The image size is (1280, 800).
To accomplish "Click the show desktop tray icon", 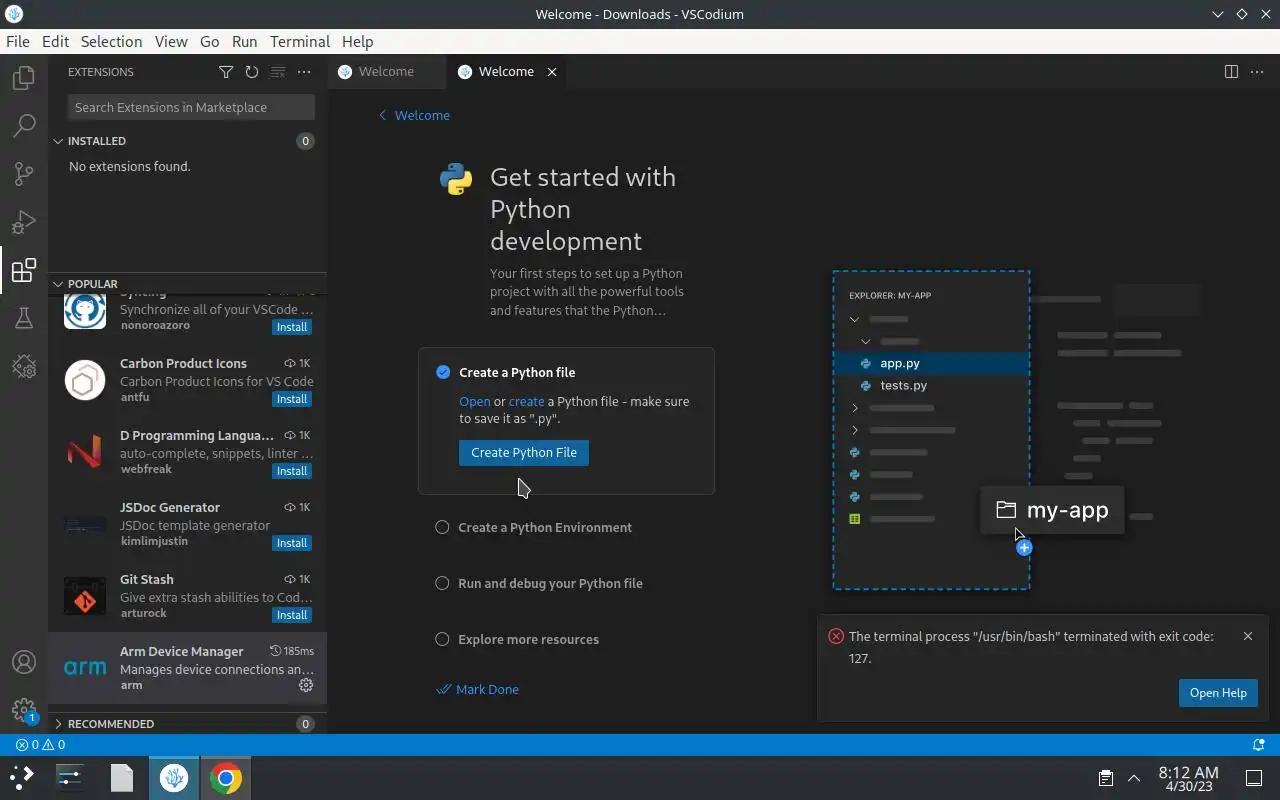I will pyautogui.click(x=1253, y=778).
